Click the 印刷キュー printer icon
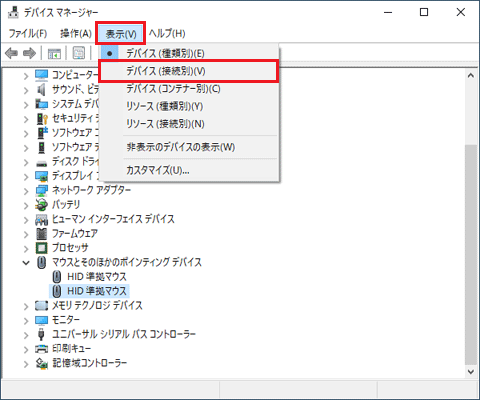Screen dimensions: 480x400 click(41, 349)
